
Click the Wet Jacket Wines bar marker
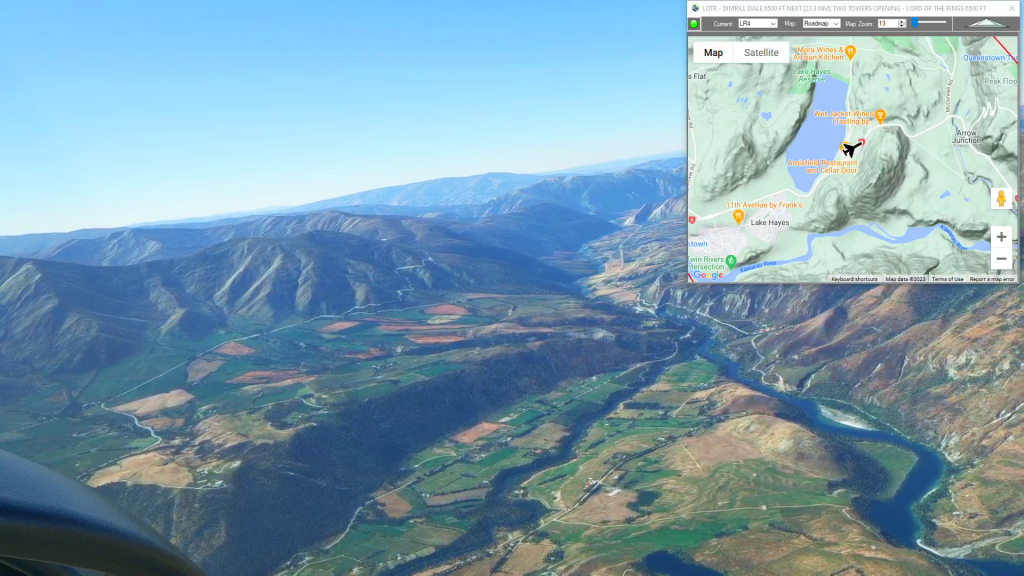(881, 116)
